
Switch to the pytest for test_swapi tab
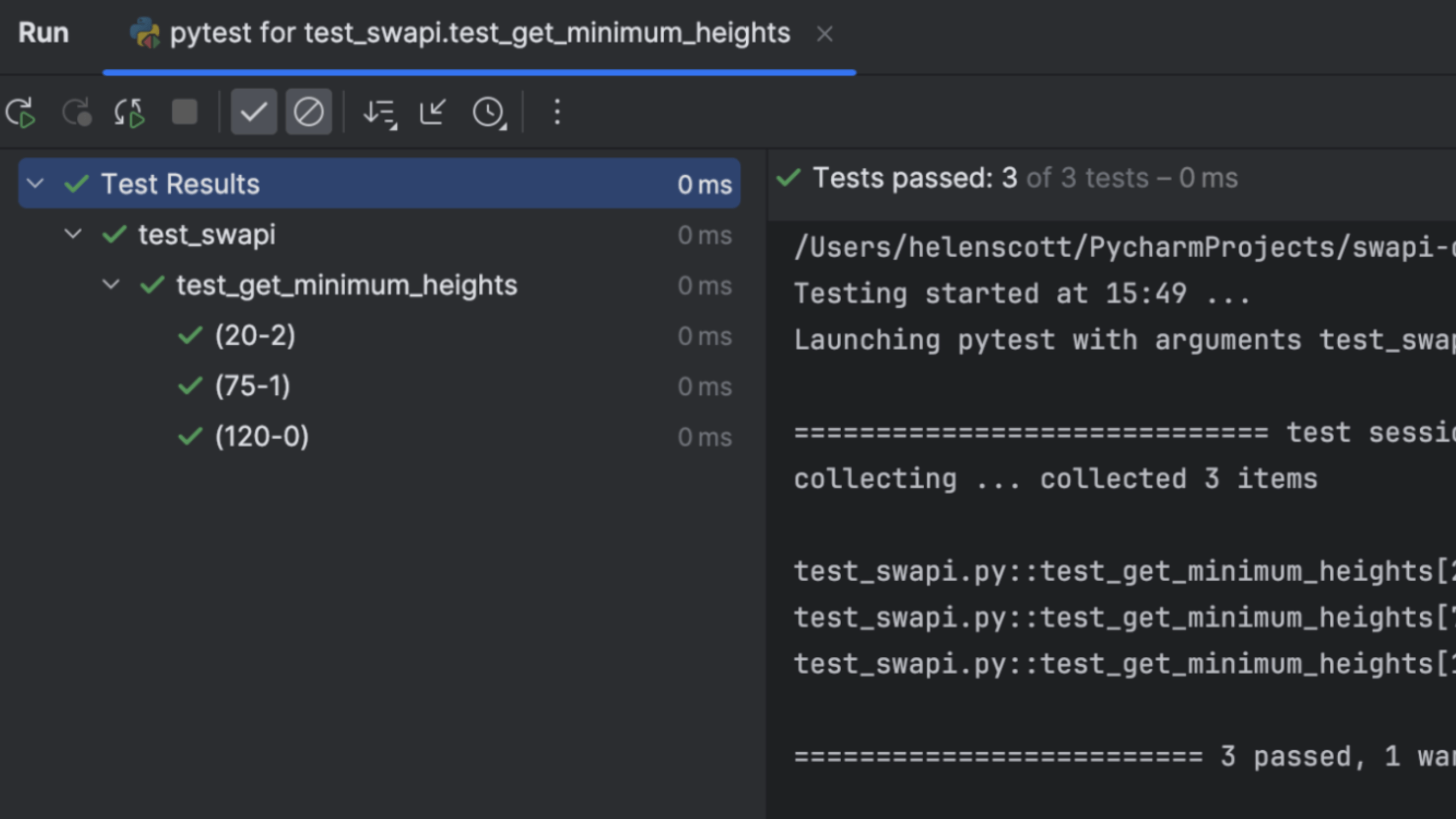(478, 34)
